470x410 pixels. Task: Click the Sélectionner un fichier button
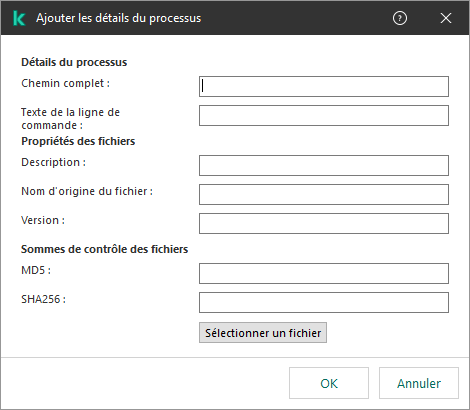(x=263, y=332)
